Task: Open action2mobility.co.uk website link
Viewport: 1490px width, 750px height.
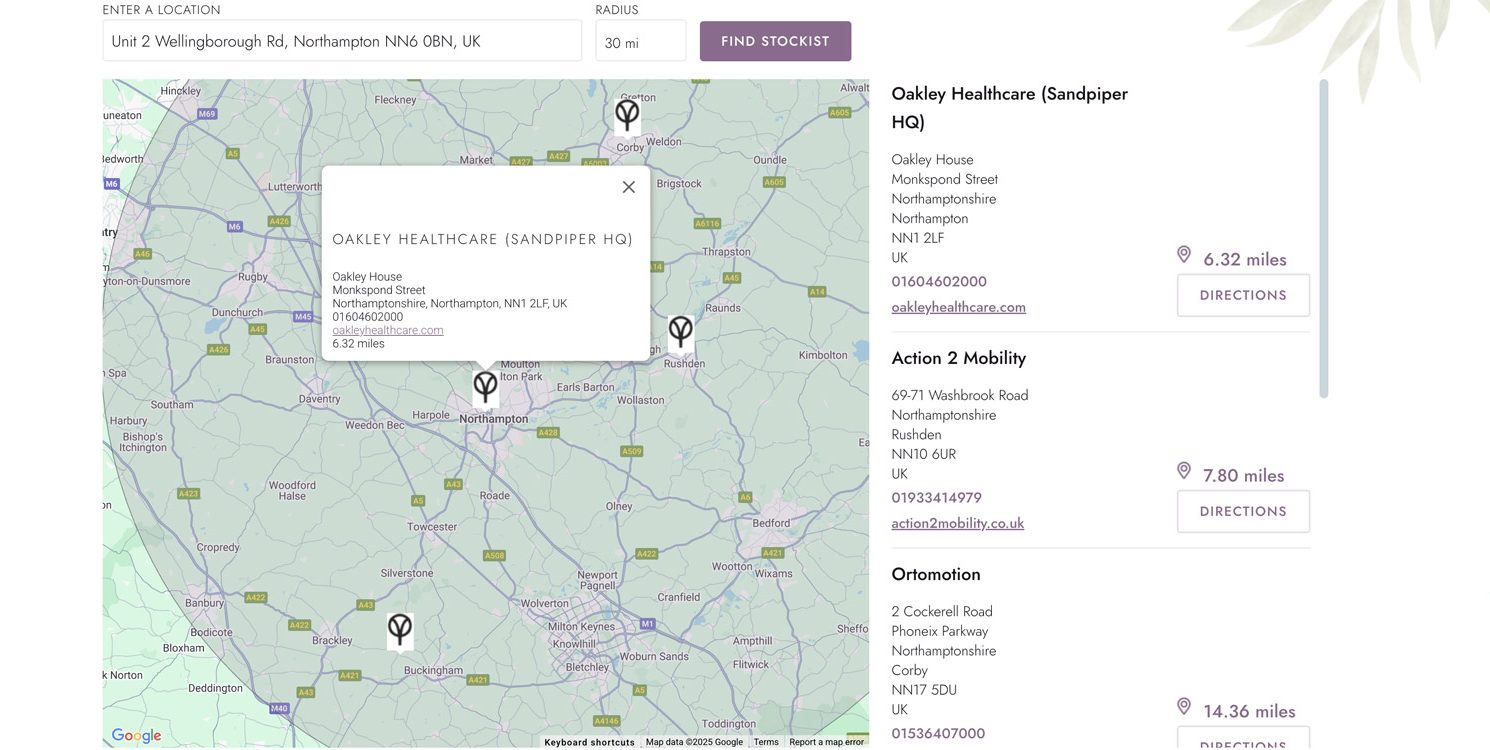Action: (x=957, y=523)
